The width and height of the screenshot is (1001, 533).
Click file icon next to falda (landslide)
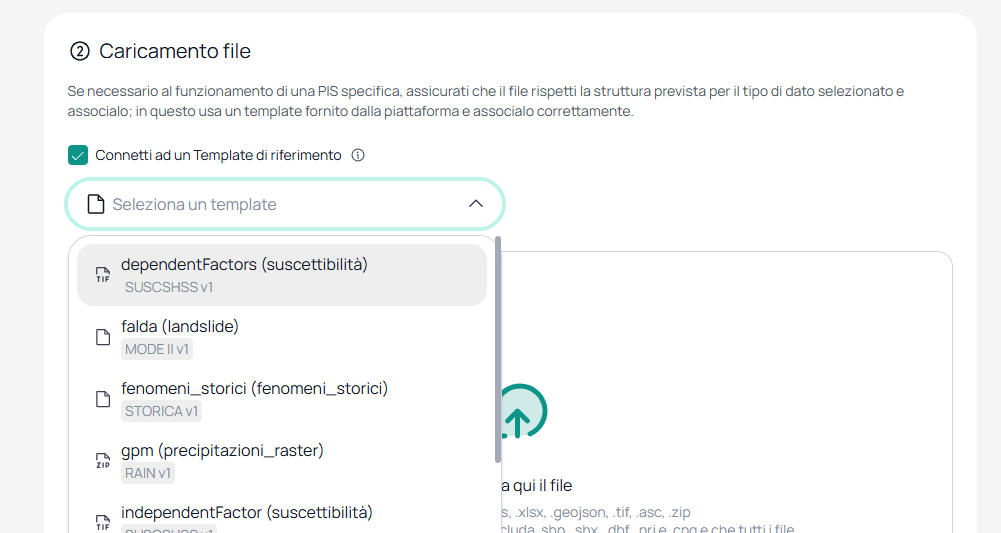103,337
